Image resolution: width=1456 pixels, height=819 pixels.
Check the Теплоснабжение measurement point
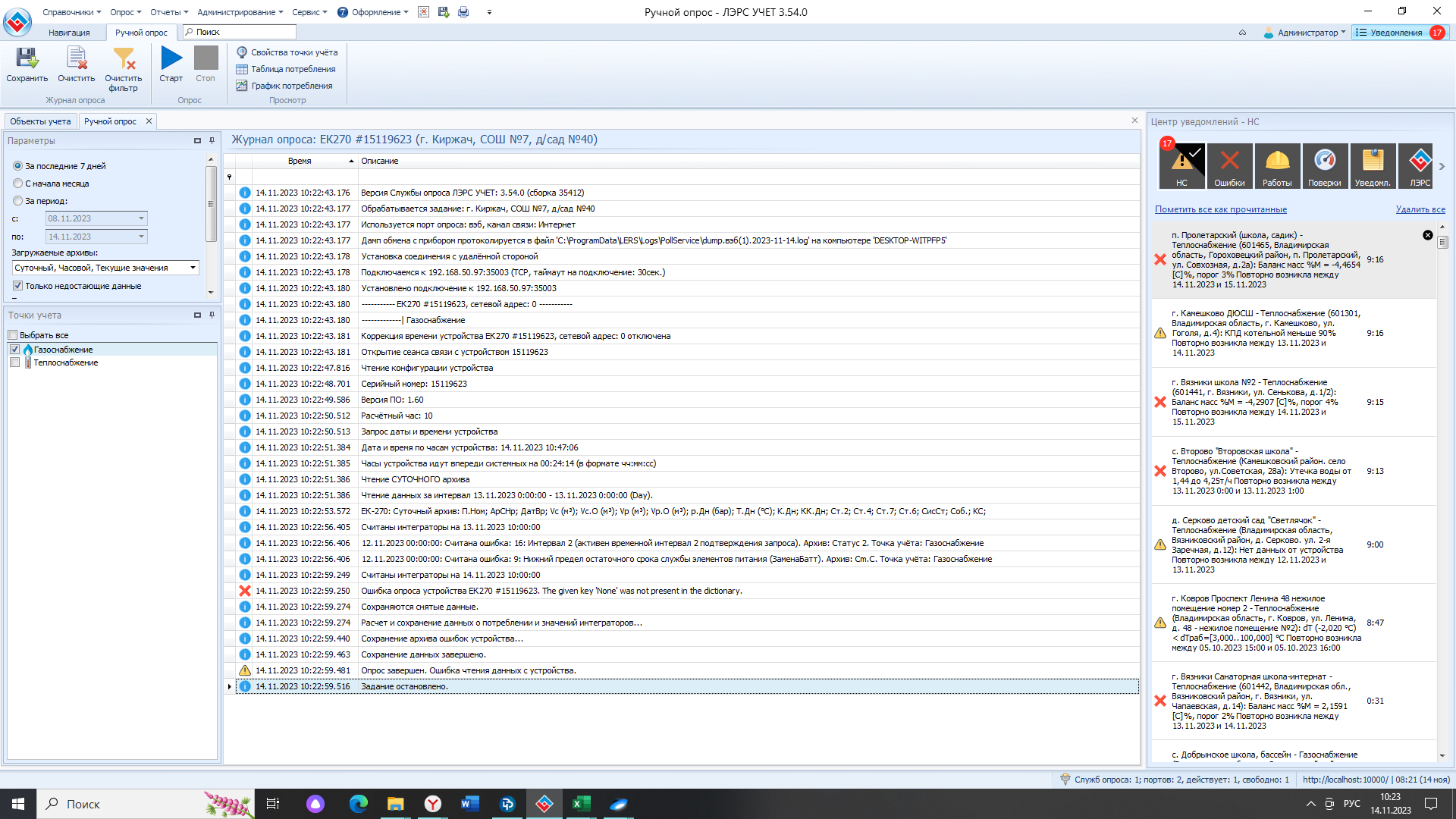pyautogui.click(x=14, y=362)
